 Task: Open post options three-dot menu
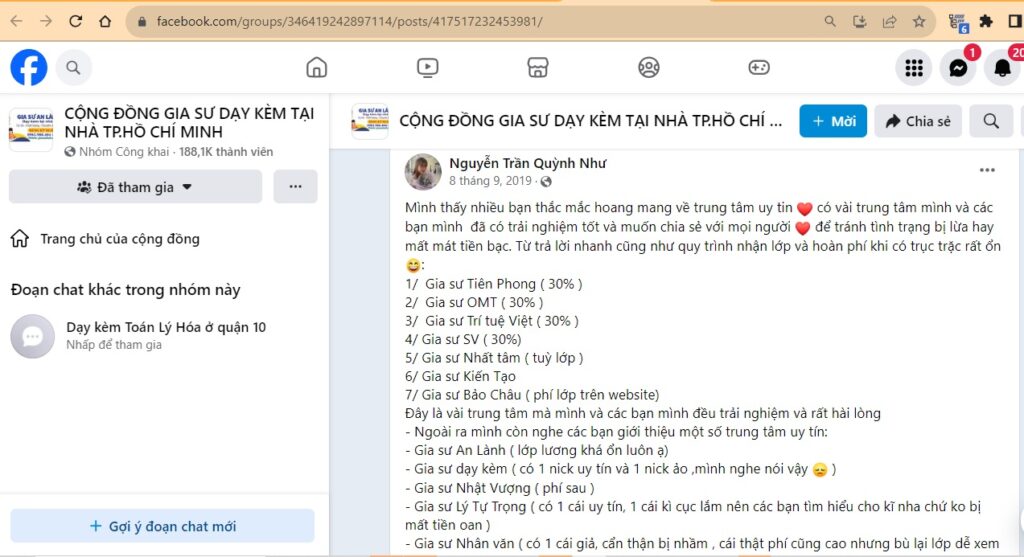[987, 170]
